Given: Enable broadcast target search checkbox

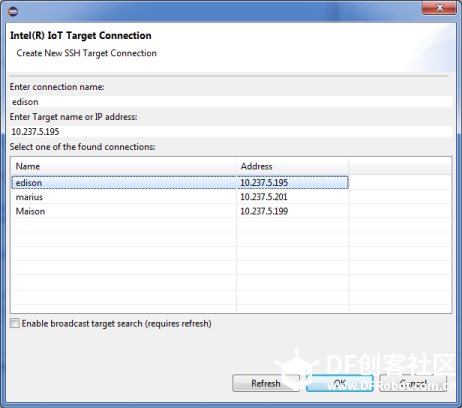Looking at the screenshot, I should tap(15, 323).
